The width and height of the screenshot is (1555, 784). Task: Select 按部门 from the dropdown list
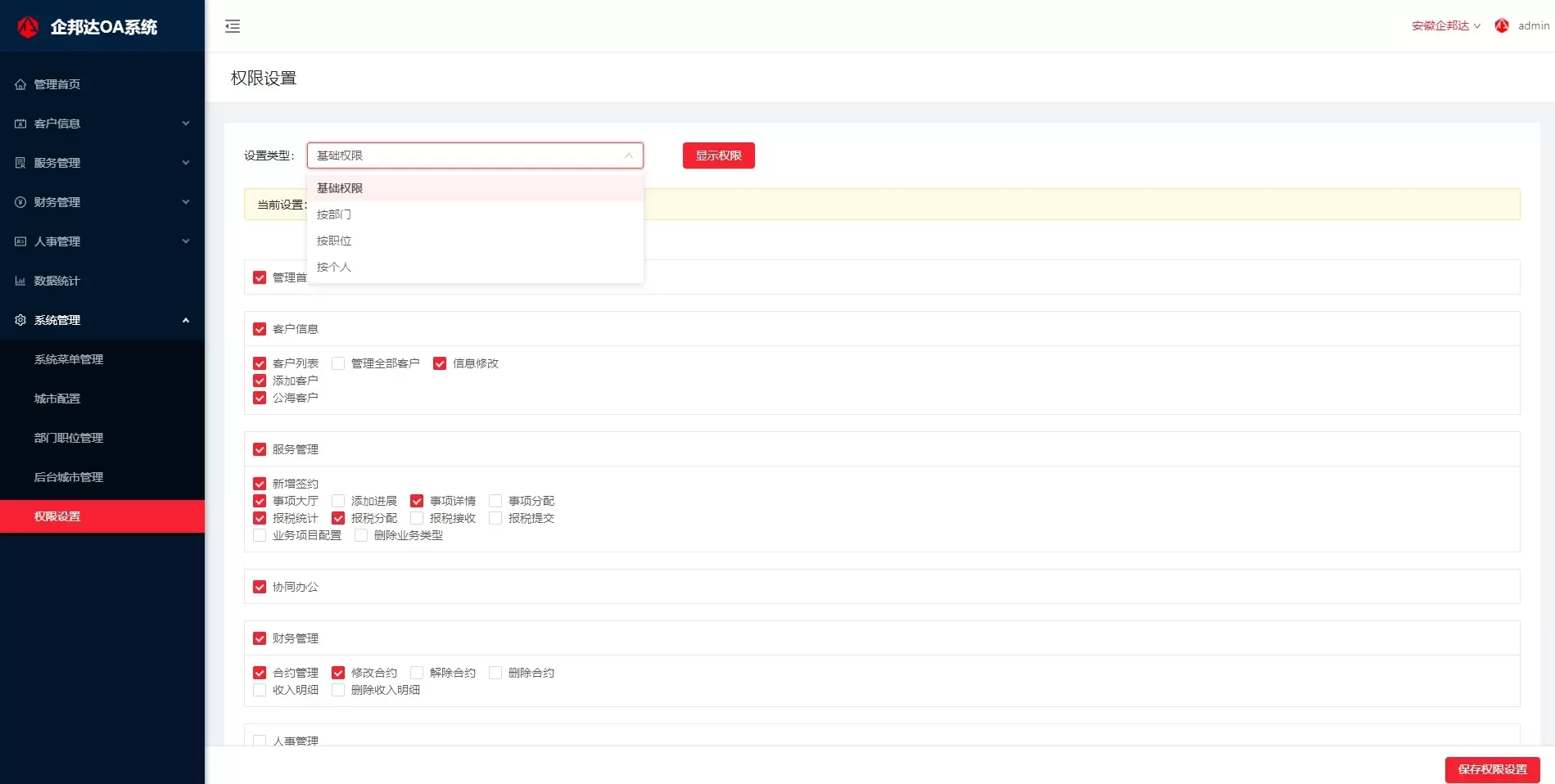334,214
